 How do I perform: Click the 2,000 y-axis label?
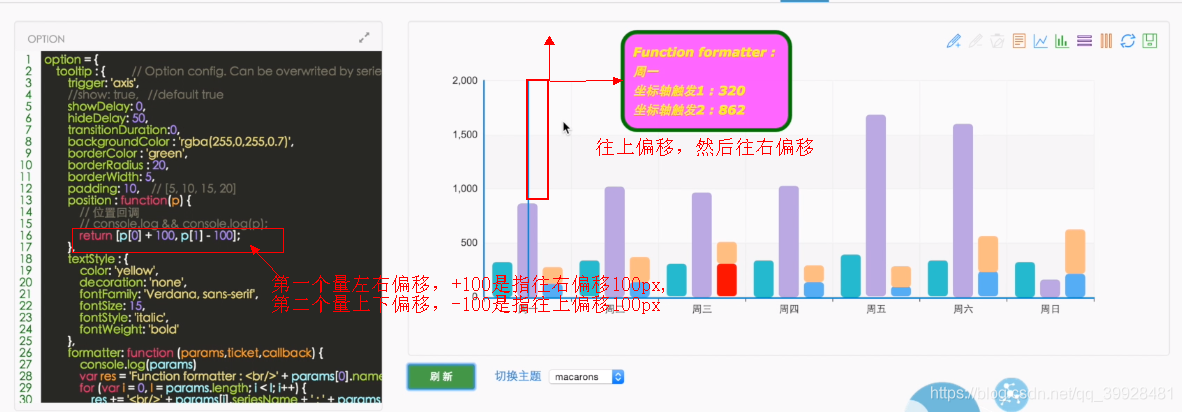(x=464, y=81)
